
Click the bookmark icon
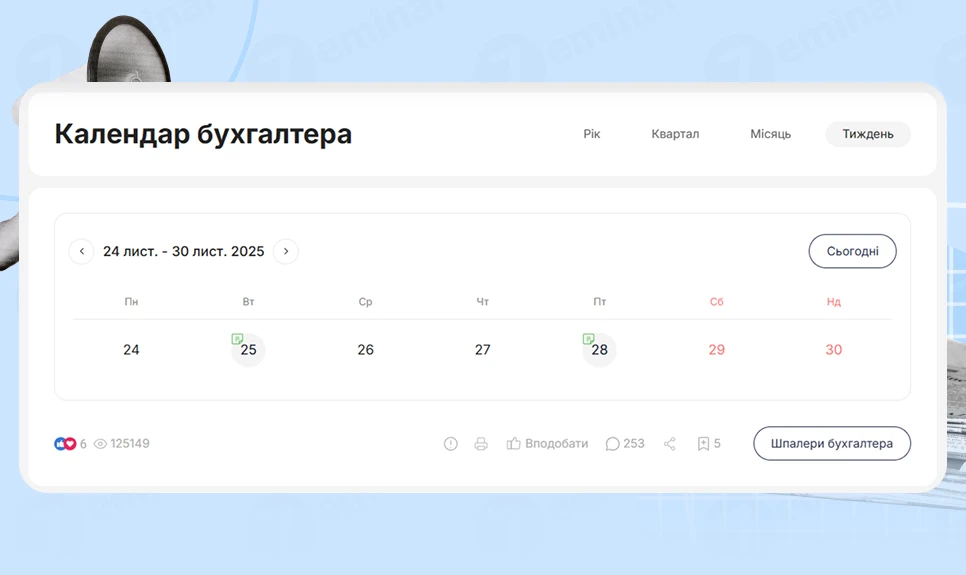click(x=703, y=444)
